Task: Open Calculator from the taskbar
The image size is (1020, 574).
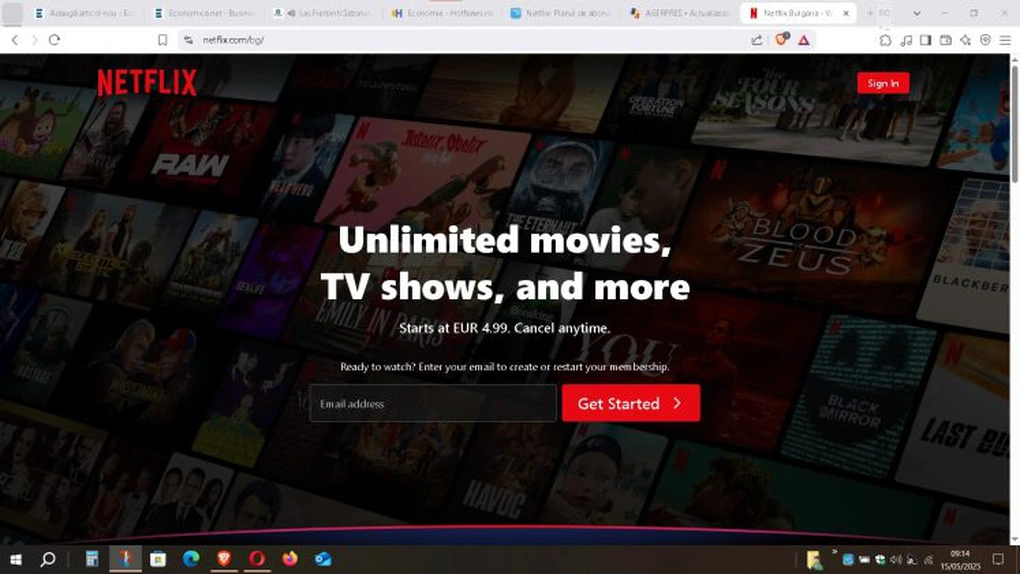Action: [92, 559]
